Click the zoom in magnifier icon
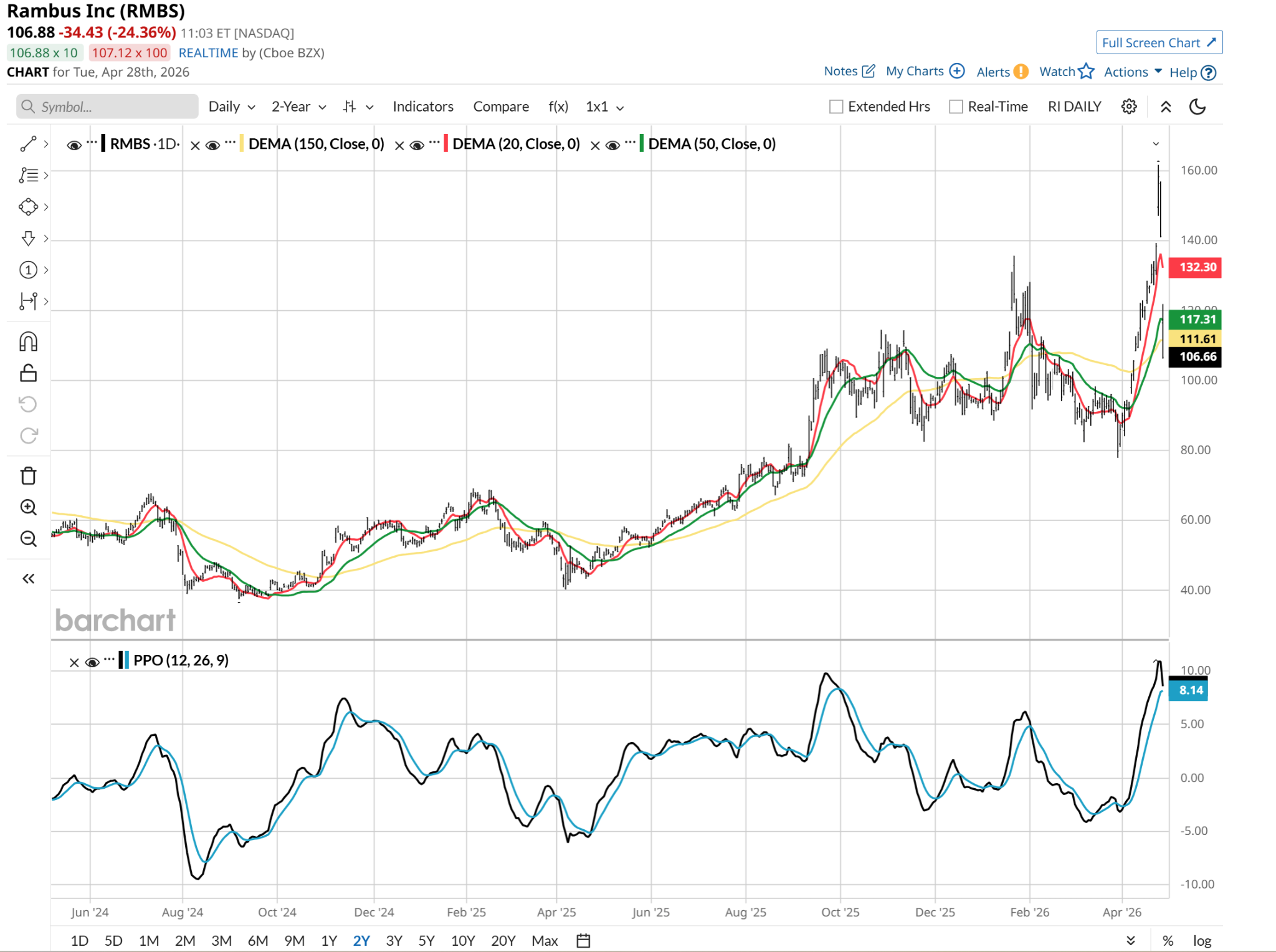The image size is (1276, 952). click(28, 507)
